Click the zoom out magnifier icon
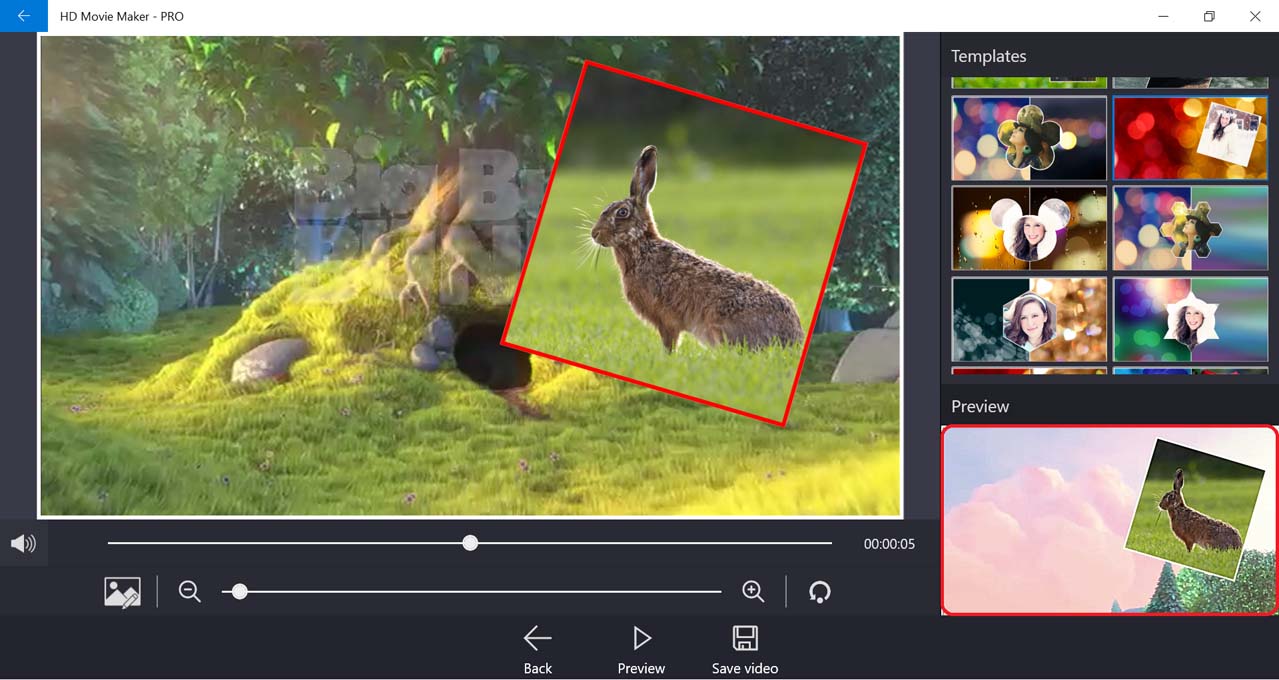Screen dimensions: 1279x680 coord(190,592)
